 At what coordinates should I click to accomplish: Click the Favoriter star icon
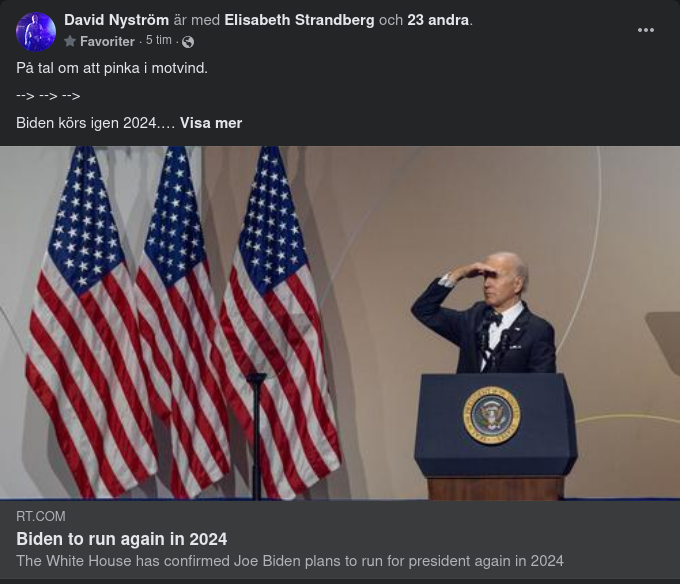pyautogui.click(x=70, y=41)
